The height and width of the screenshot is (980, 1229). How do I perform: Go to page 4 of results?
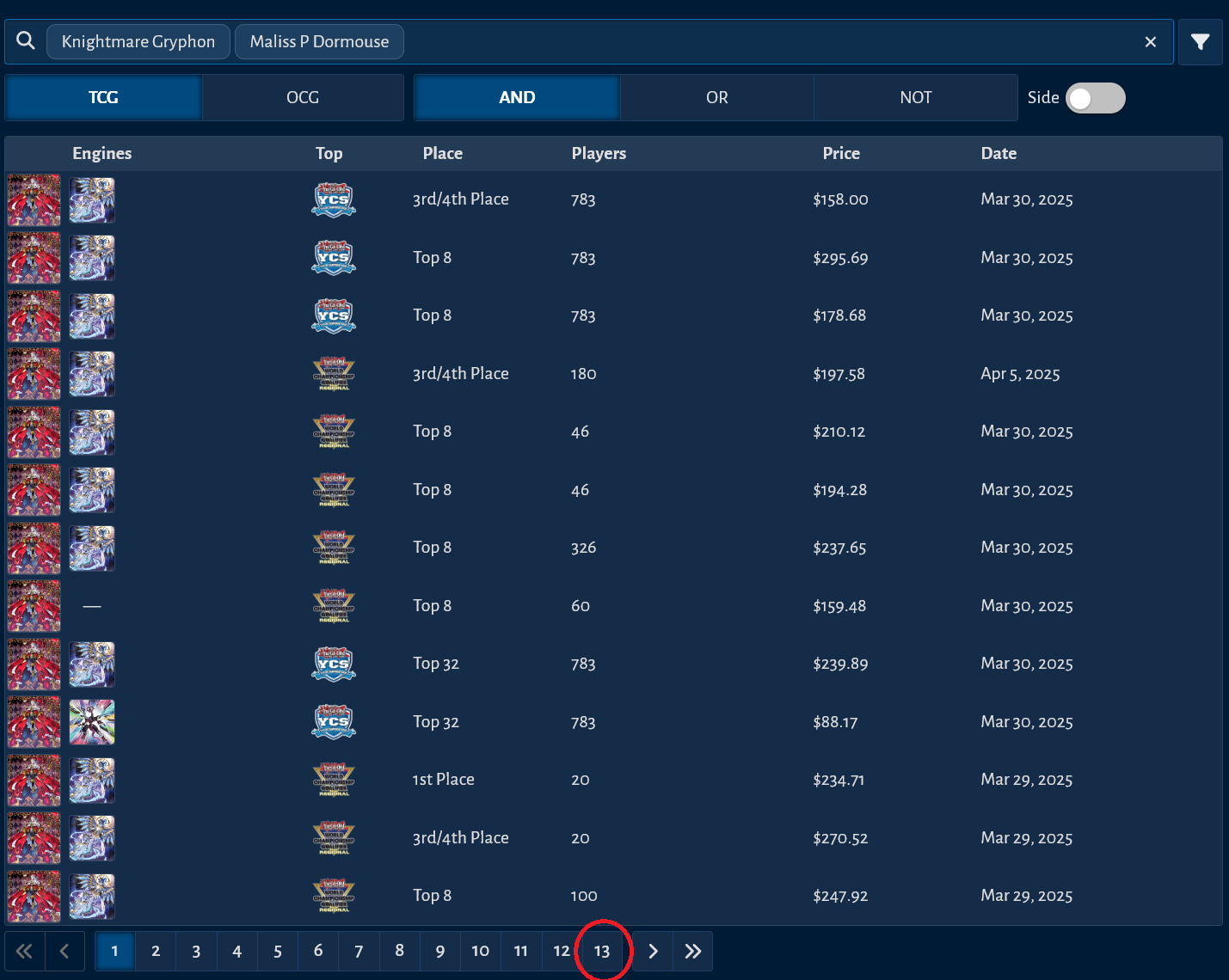click(237, 951)
